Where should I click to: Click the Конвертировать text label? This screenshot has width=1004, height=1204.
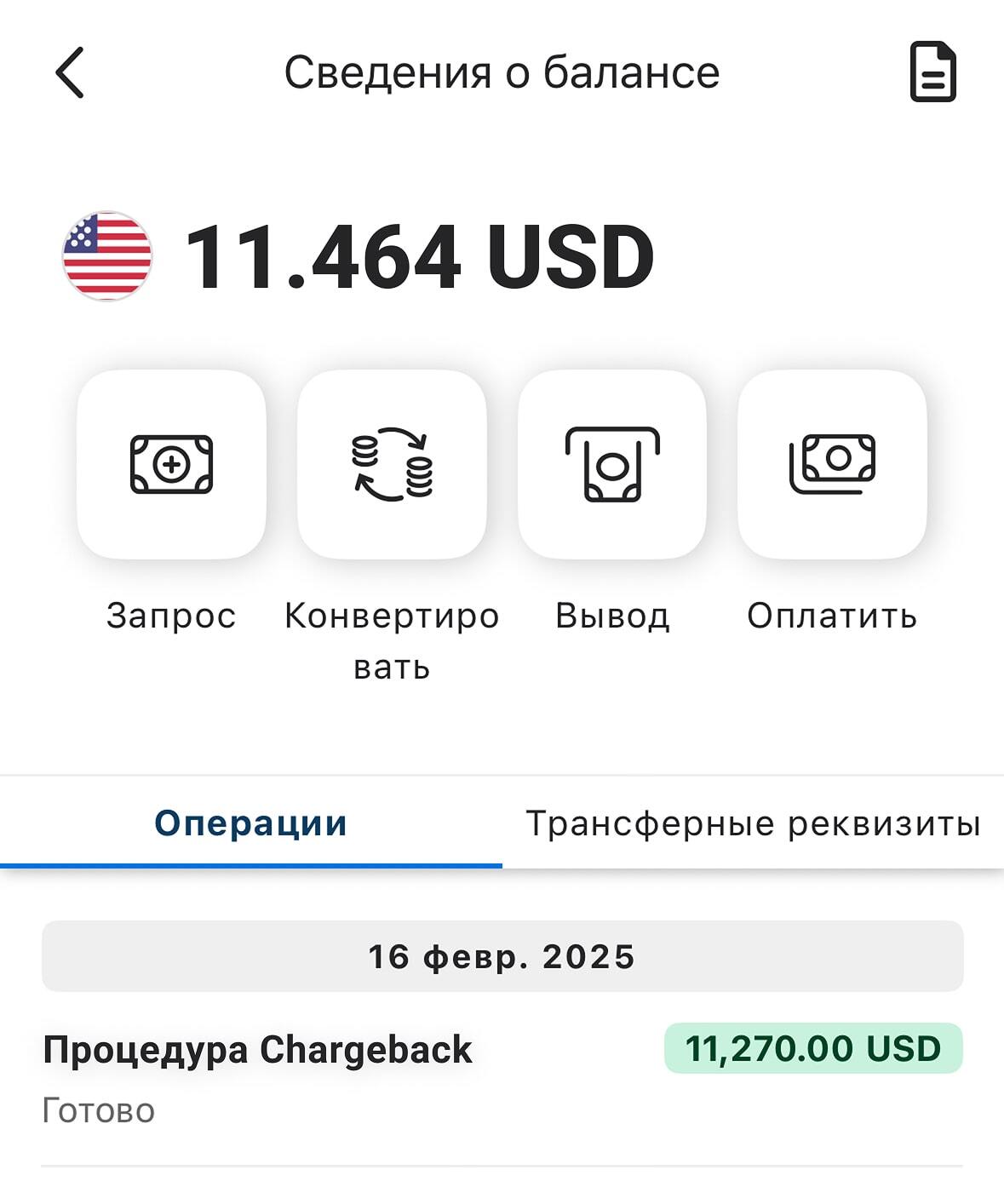[392, 640]
